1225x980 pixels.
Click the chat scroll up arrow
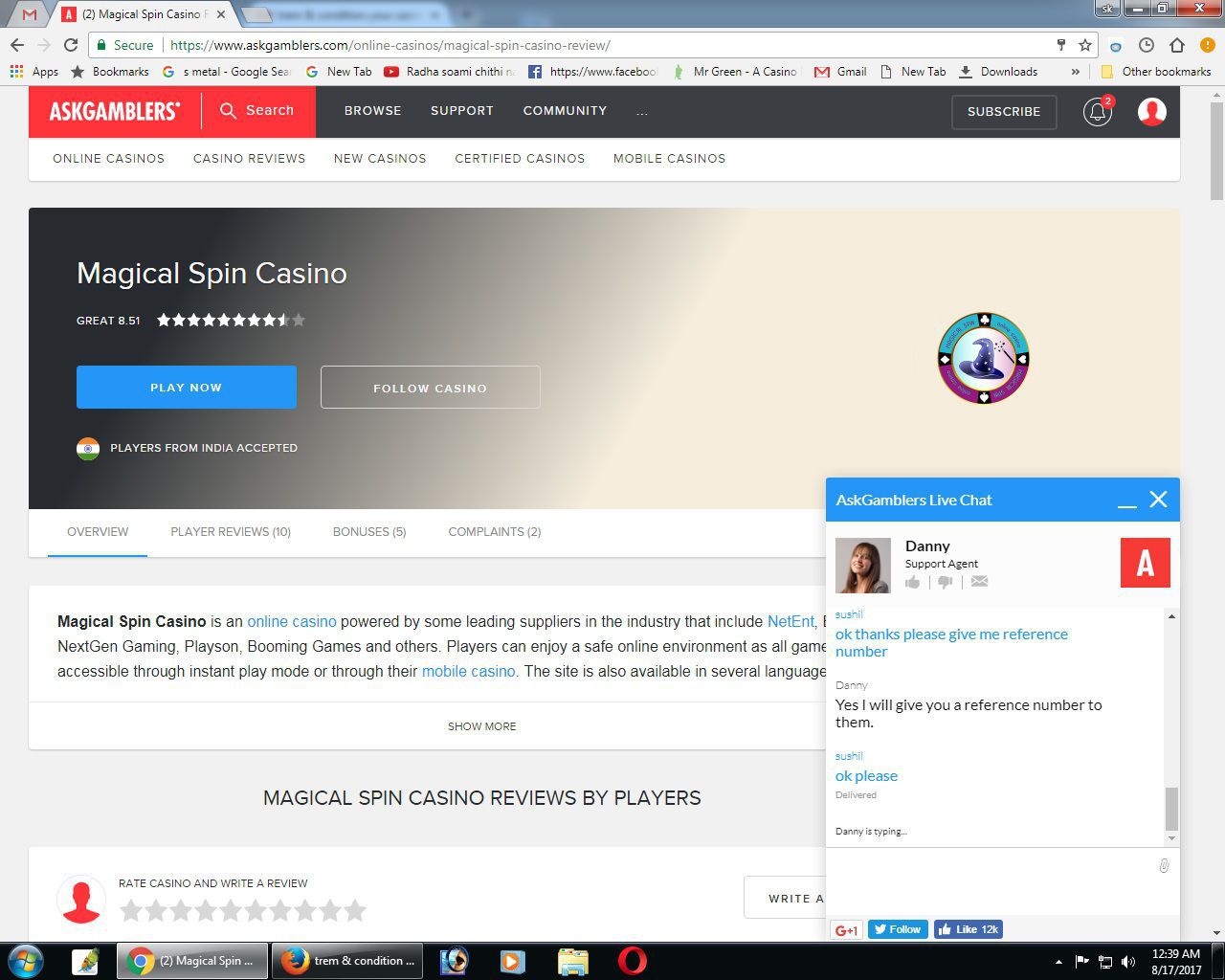(1171, 616)
